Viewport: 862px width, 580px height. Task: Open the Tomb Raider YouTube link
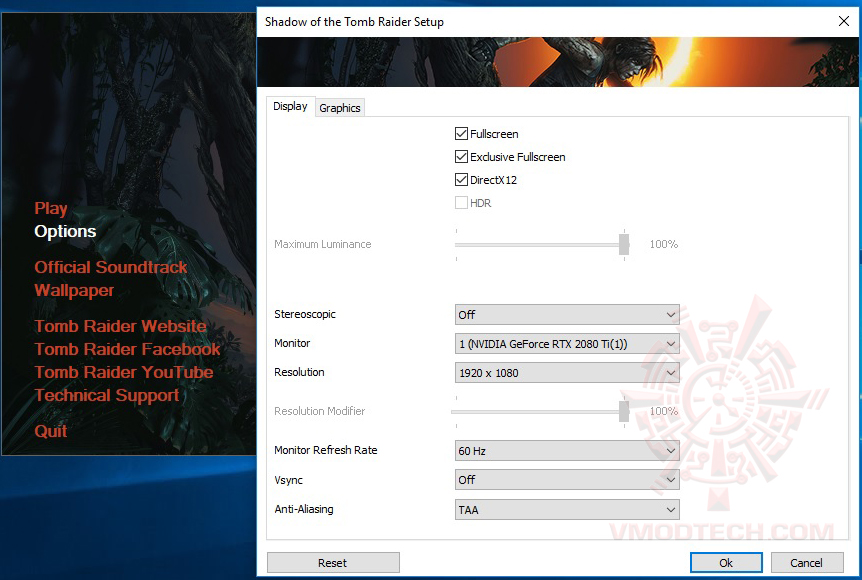pos(124,372)
